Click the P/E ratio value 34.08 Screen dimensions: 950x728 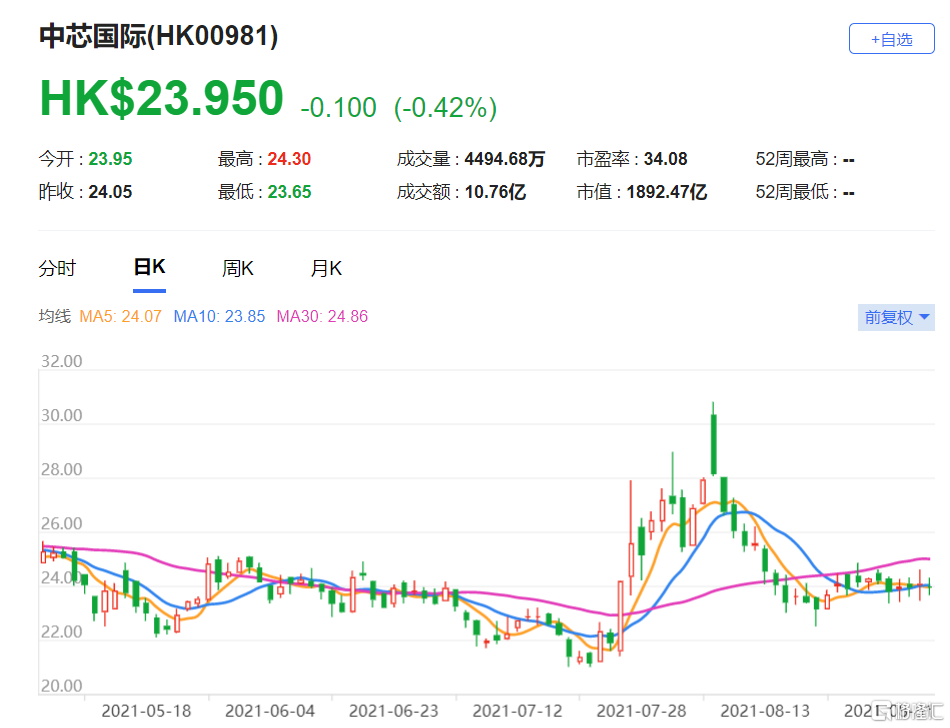(x=665, y=159)
